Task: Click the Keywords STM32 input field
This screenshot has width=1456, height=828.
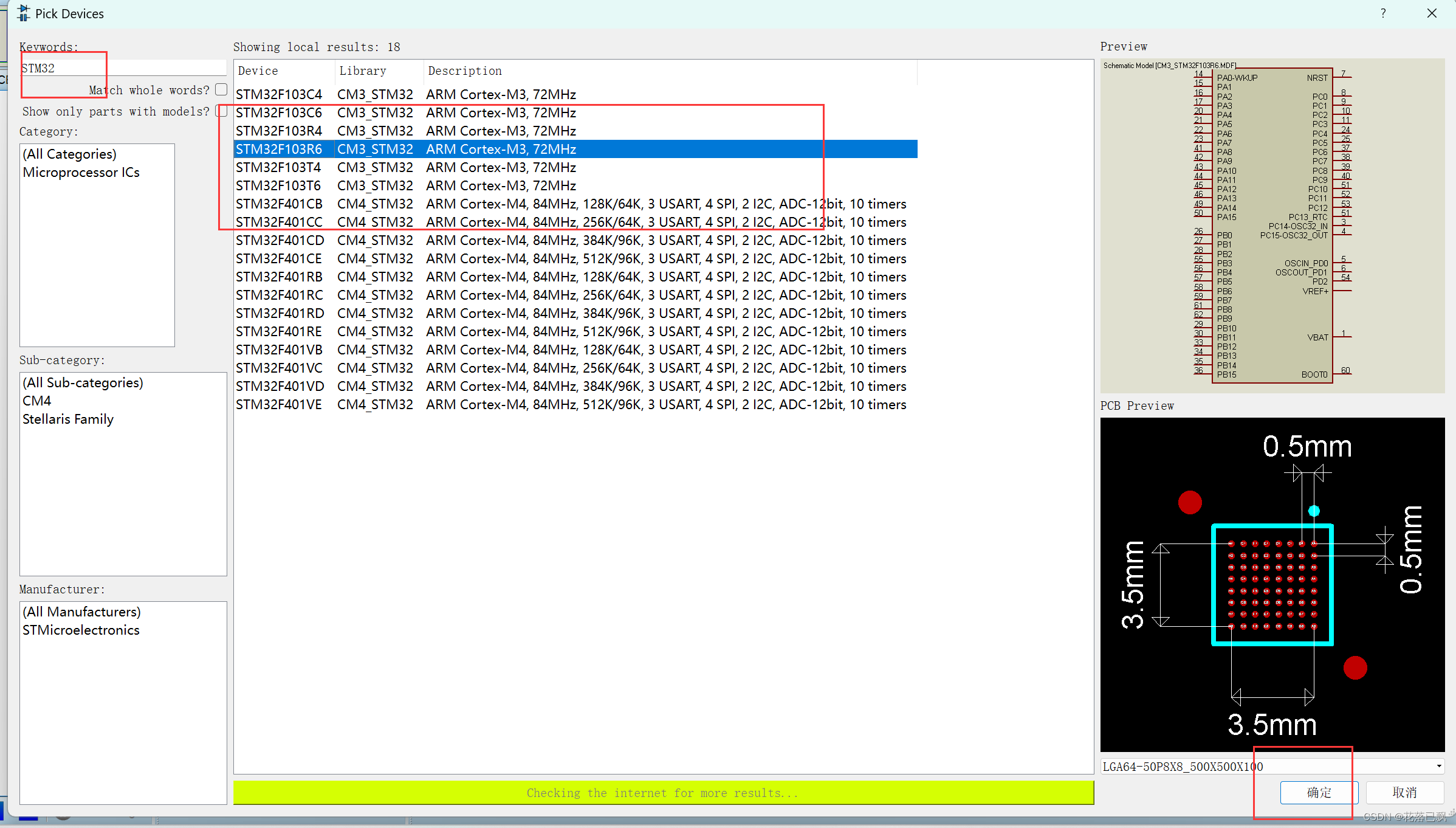Action: (x=122, y=68)
